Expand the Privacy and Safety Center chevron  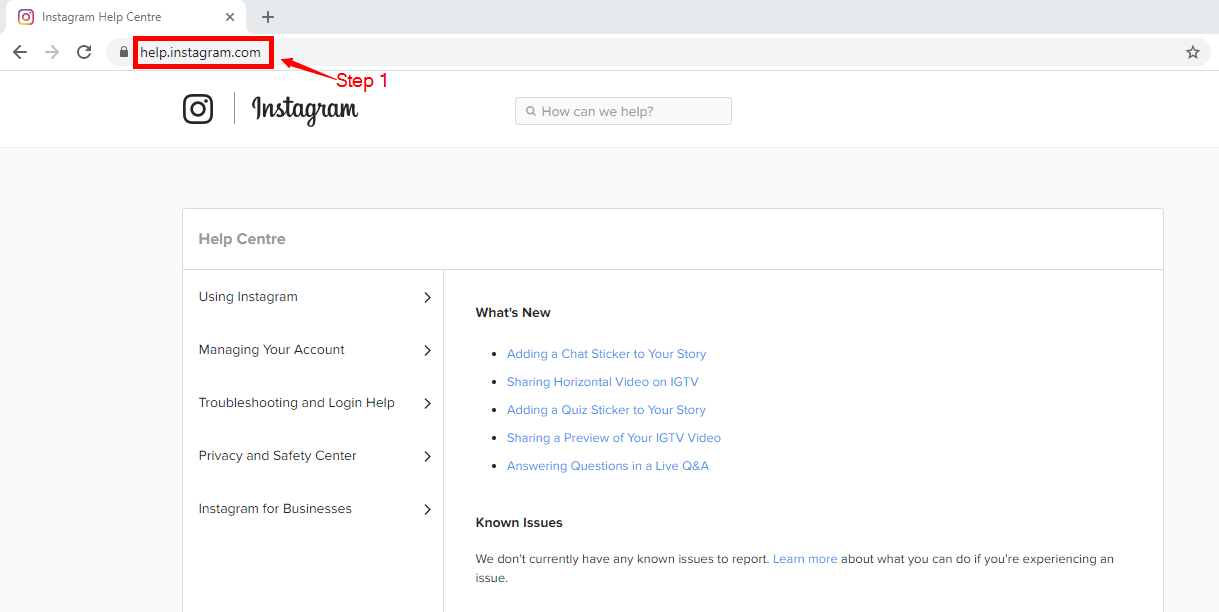pos(427,457)
